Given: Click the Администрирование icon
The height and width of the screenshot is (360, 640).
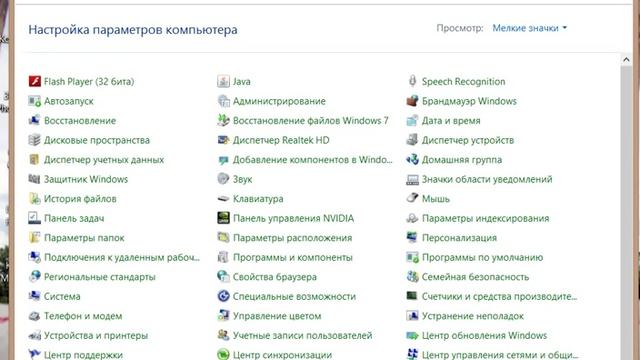Looking at the screenshot, I should (x=223, y=101).
